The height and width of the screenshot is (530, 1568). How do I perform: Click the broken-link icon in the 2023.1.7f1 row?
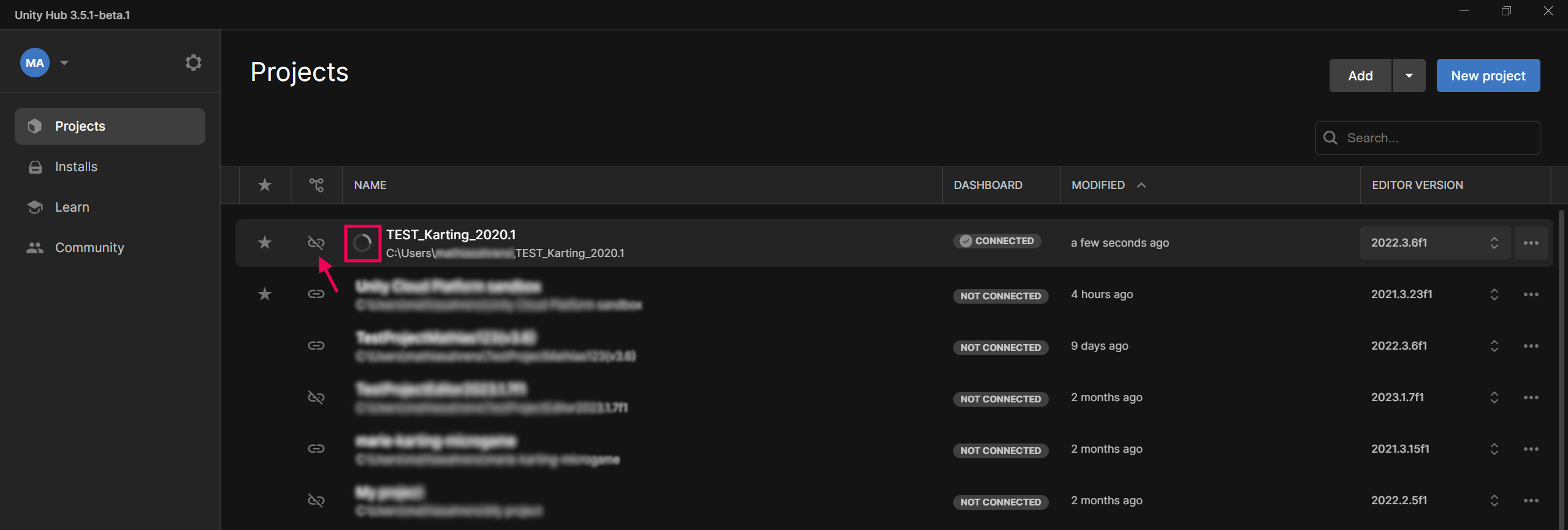(x=316, y=397)
